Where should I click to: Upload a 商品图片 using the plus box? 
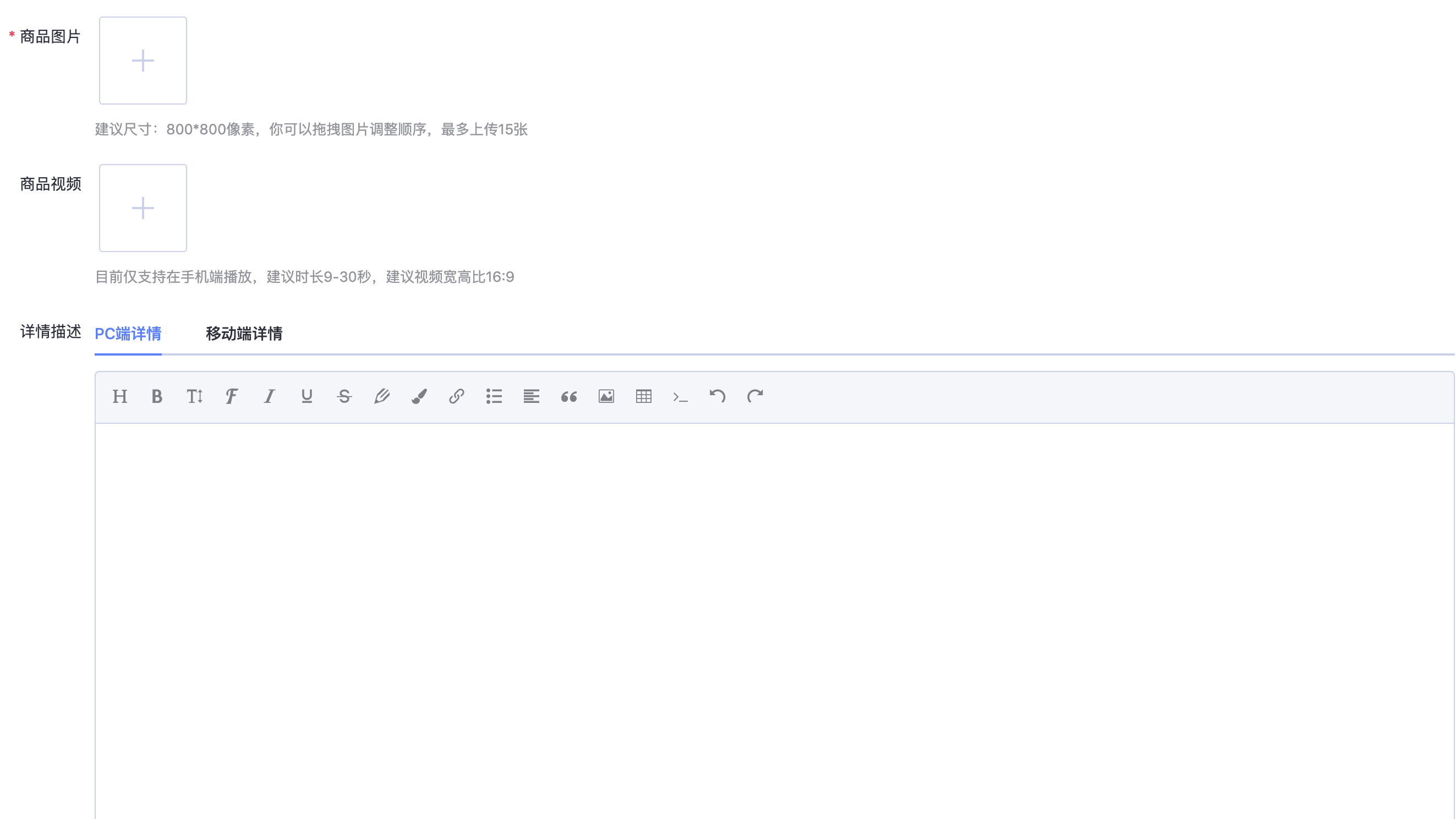pos(143,61)
